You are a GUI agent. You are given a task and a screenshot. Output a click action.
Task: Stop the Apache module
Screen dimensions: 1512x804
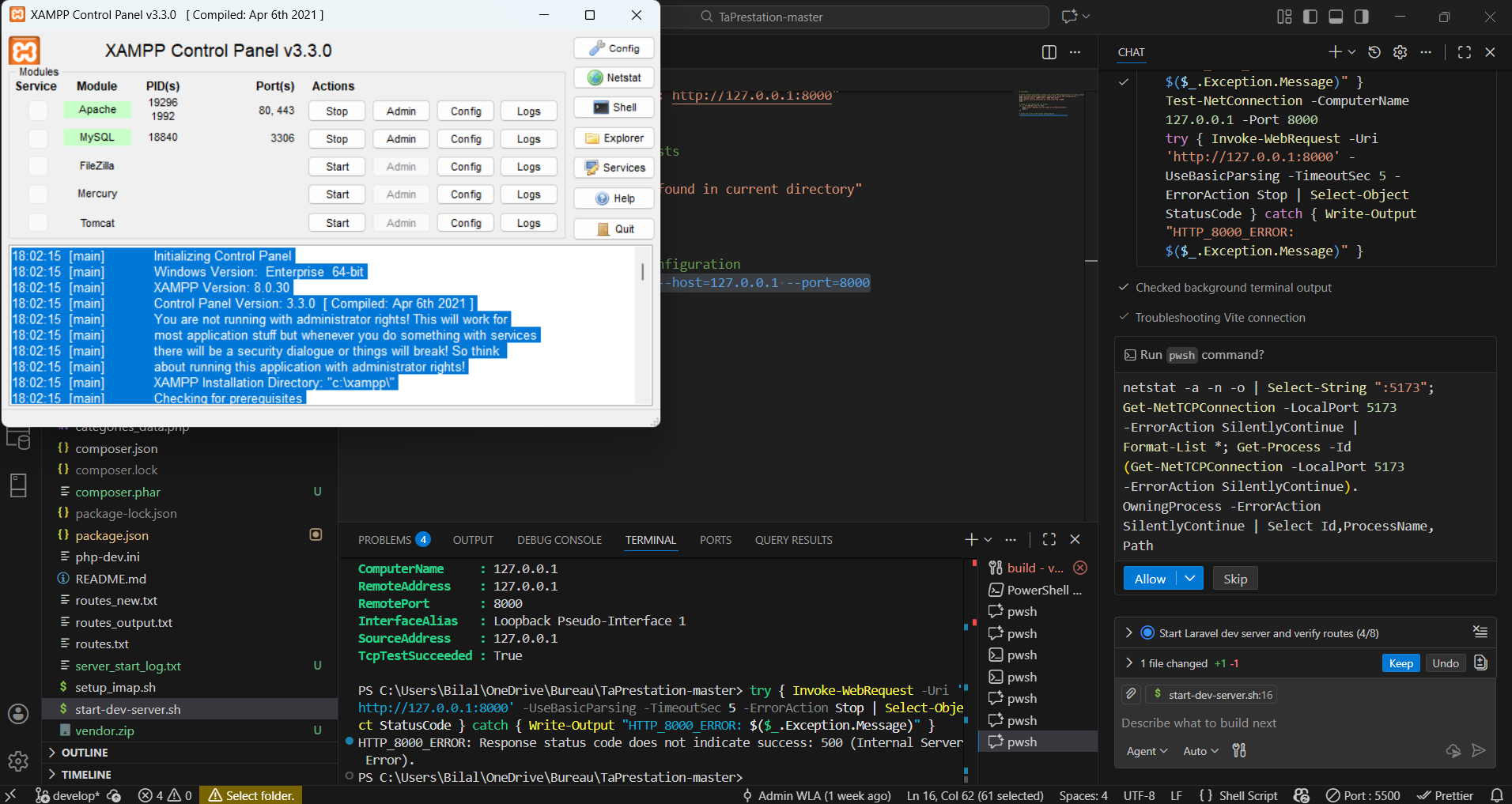click(x=337, y=111)
